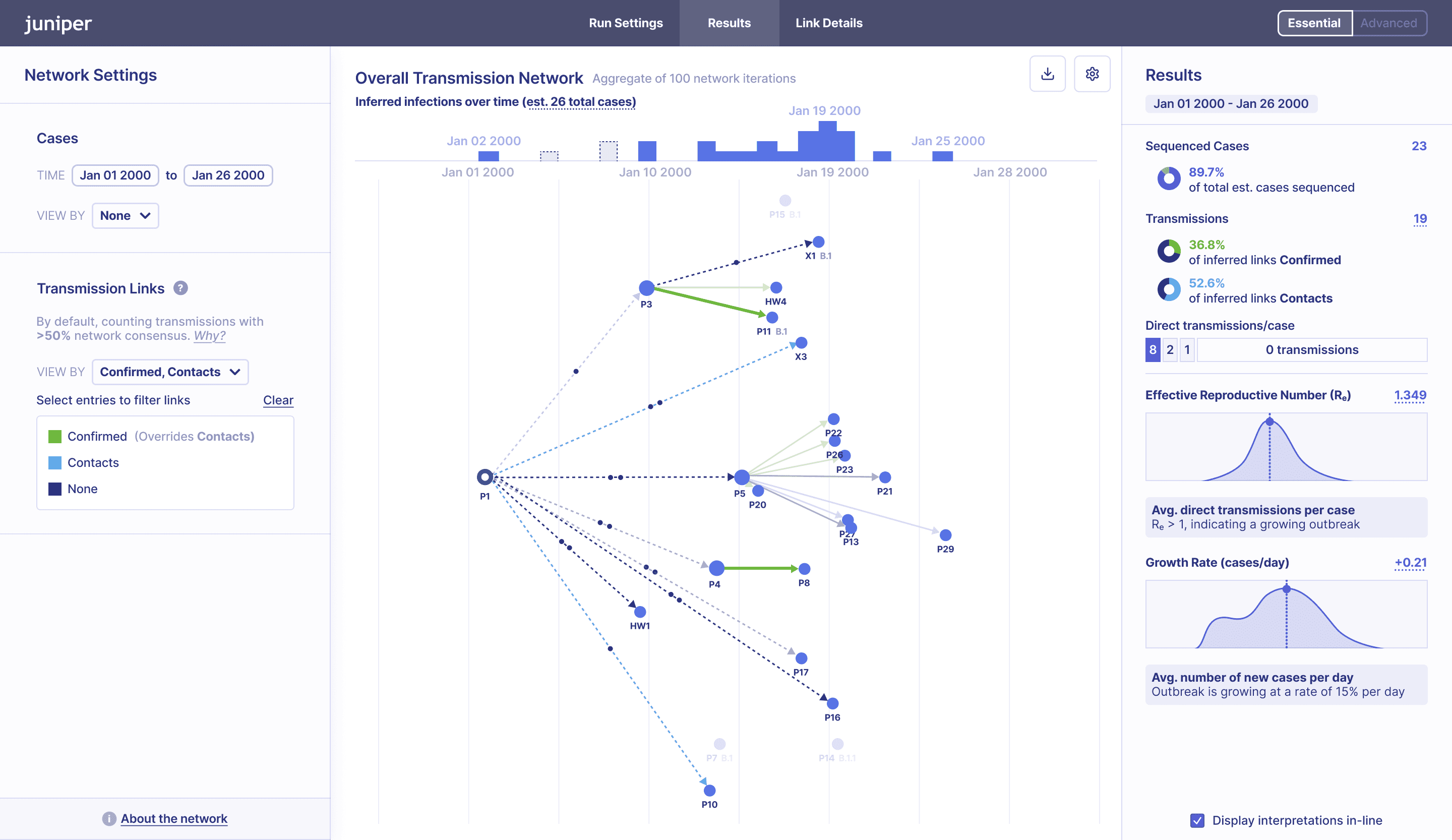
Task: Select the P20 case node
Action: [x=758, y=491]
